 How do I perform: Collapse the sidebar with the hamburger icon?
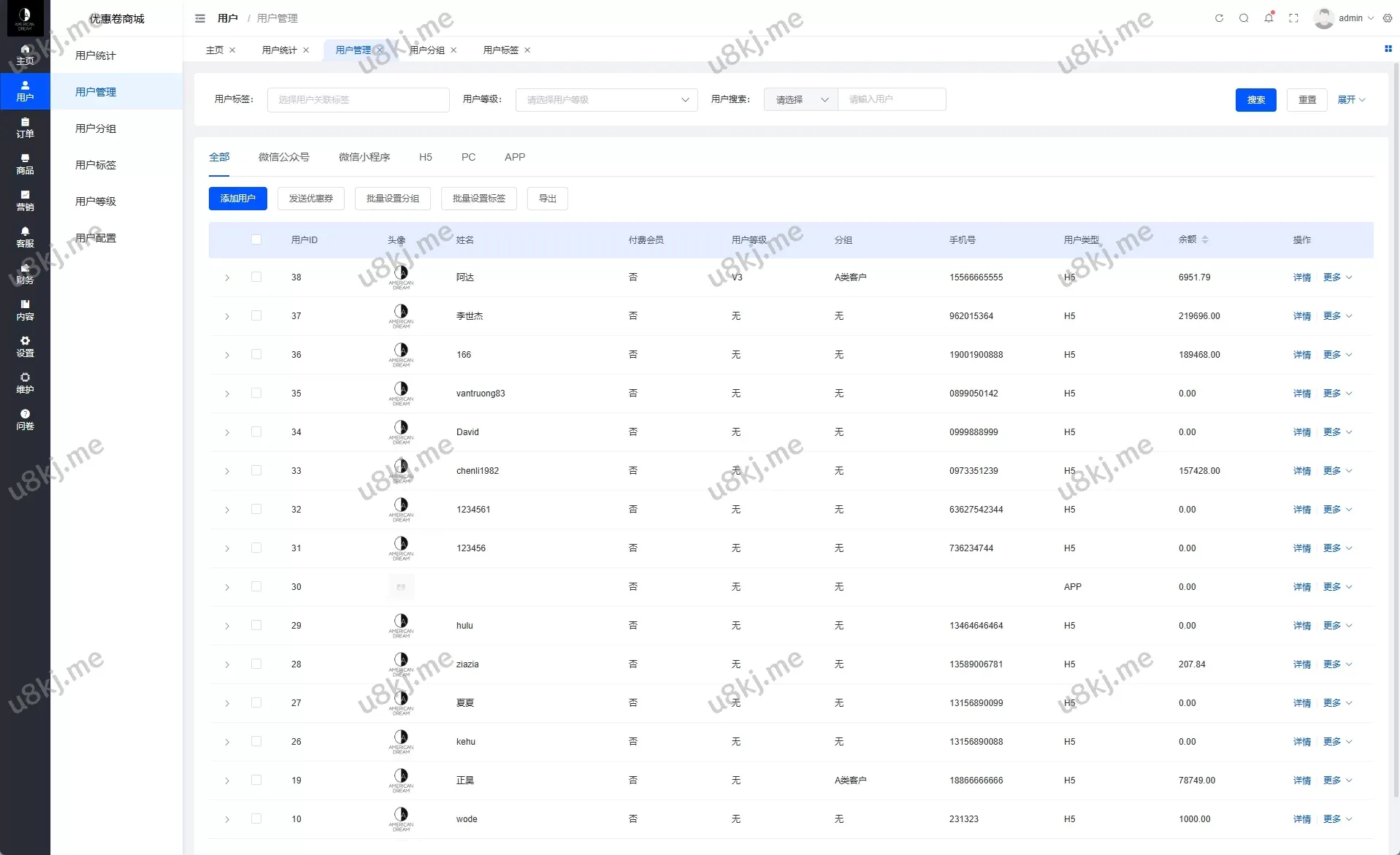click(200, 18)
